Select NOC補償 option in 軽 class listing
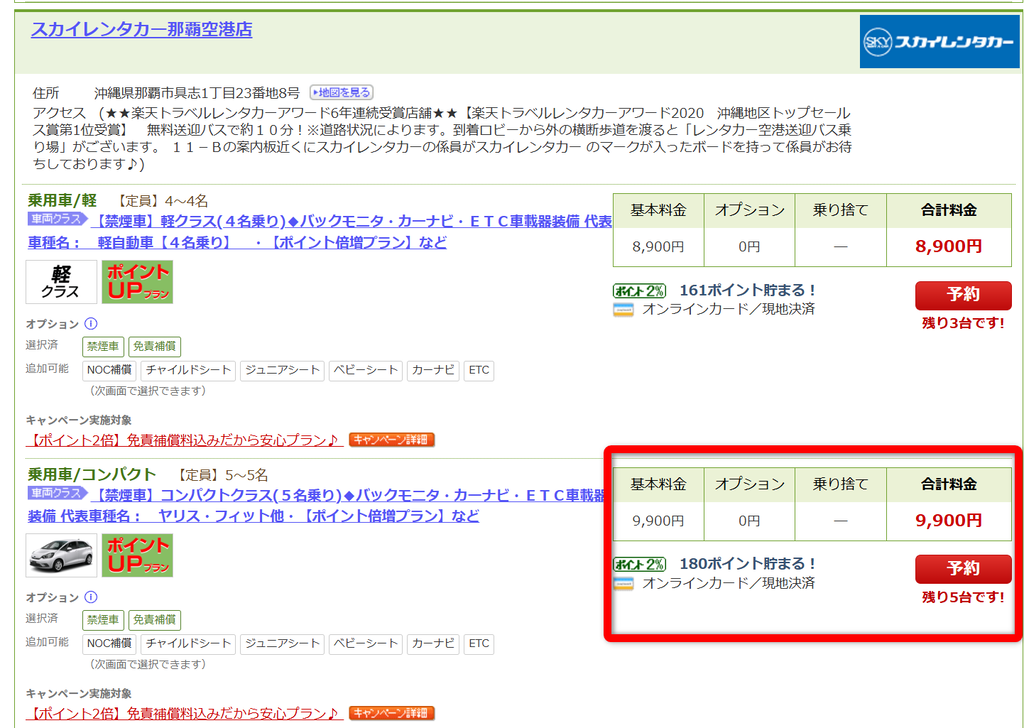Viewport: 1024px width, 728px height. tap(108, 370)
